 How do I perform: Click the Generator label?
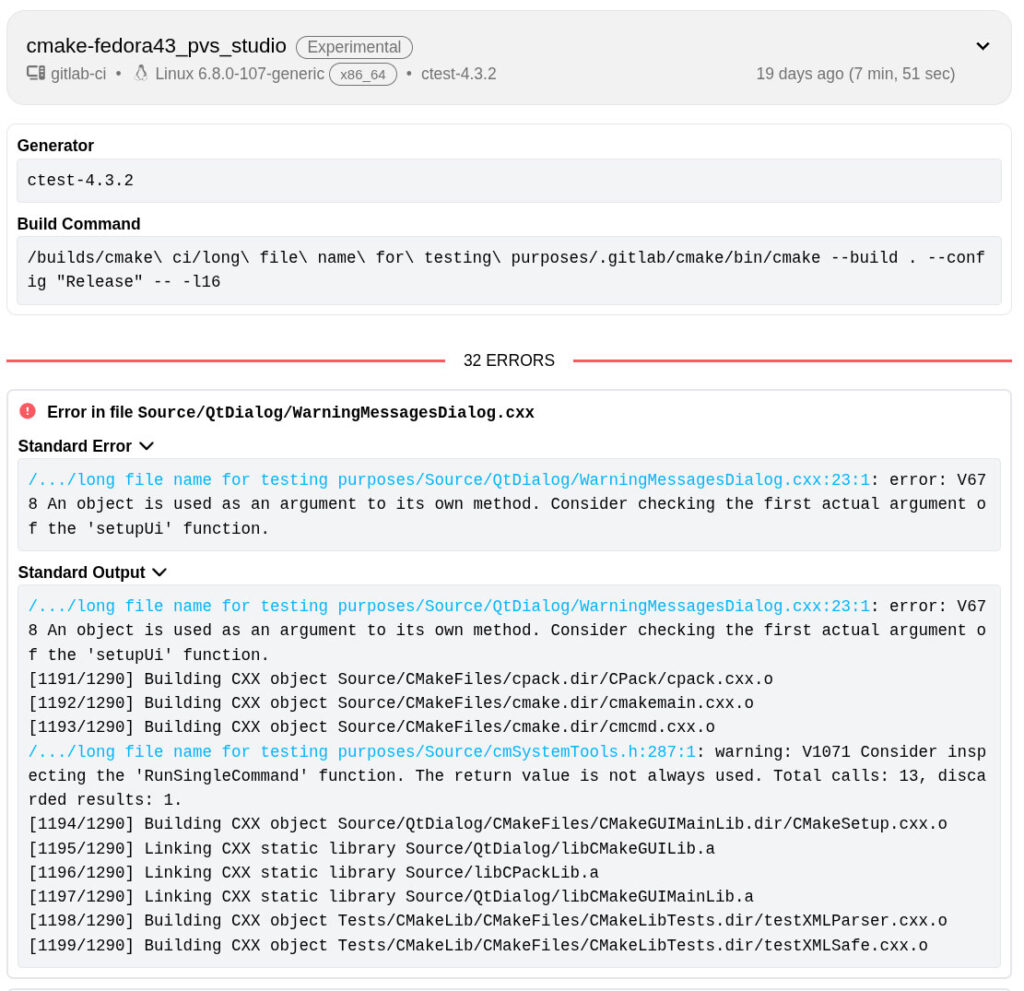(56, 146)
